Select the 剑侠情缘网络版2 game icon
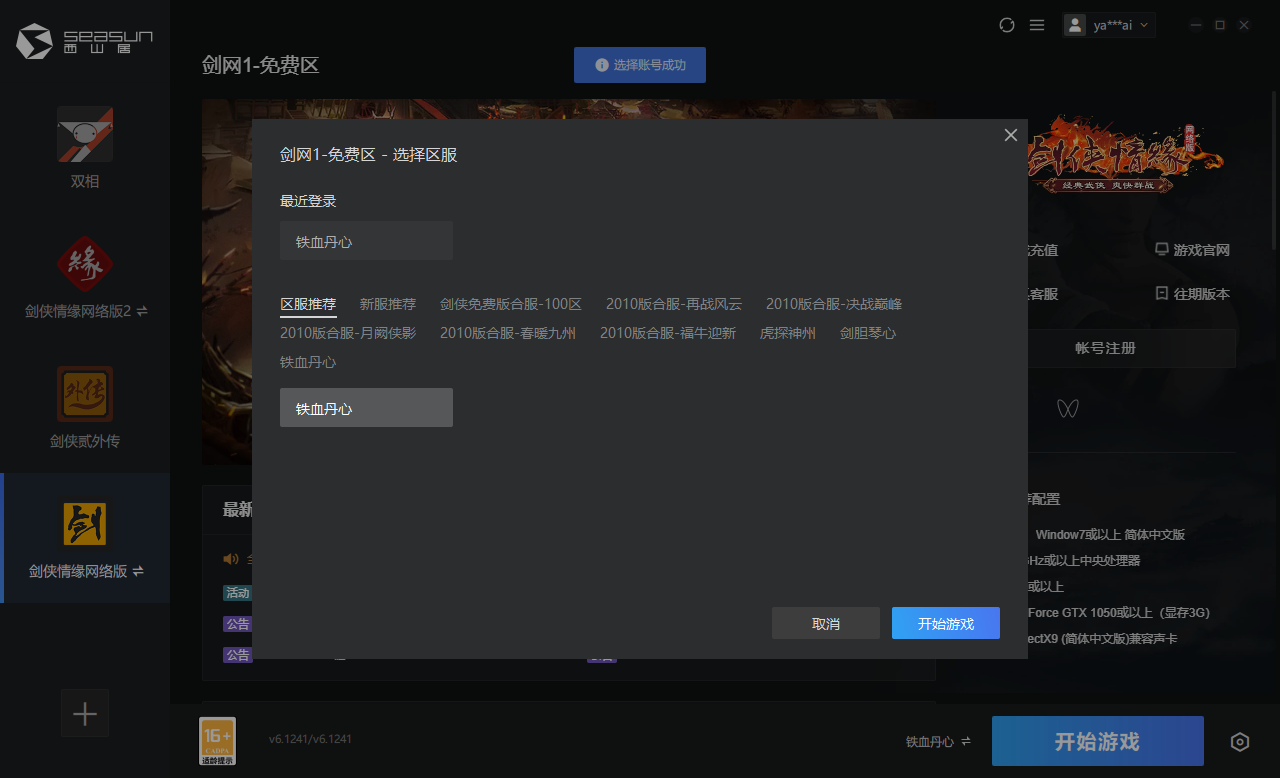The width and height of the screenshot is (1280, 778). point(85,264)
